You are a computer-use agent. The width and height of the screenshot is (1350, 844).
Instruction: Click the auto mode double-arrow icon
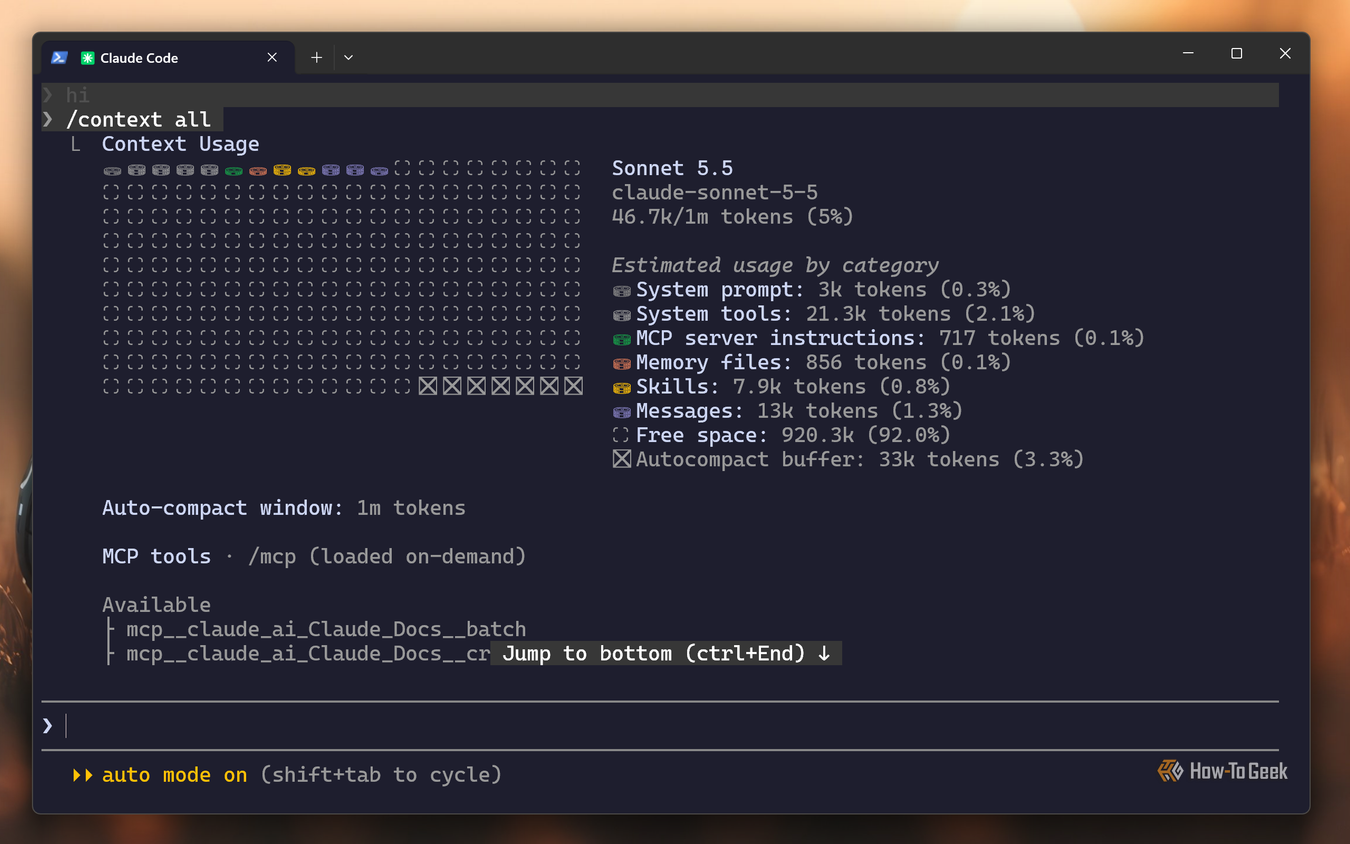[x=82, y=775]
